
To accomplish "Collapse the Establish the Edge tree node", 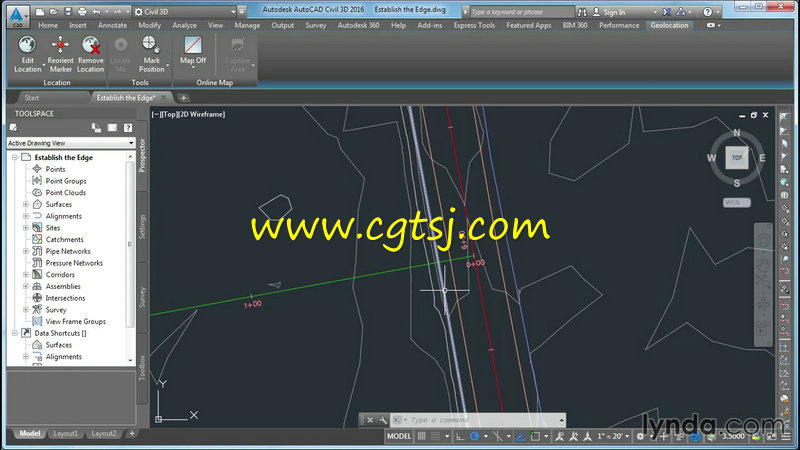I will (15, 157).
